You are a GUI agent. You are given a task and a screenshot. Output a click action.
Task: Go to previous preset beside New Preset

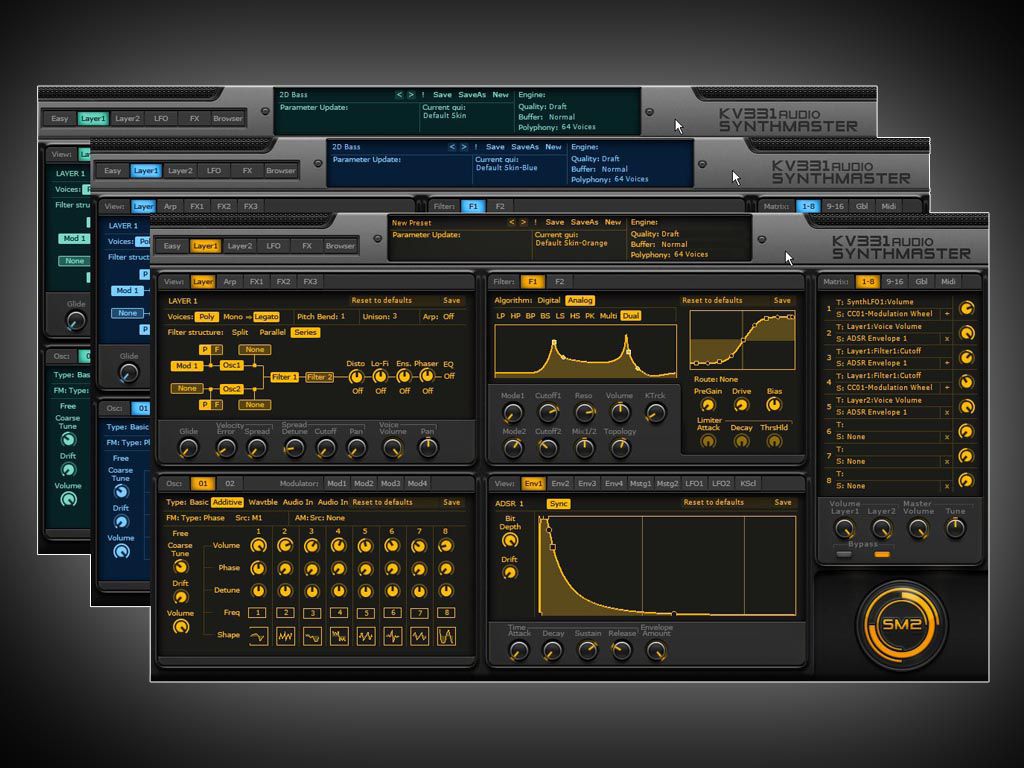pos(512,222)
